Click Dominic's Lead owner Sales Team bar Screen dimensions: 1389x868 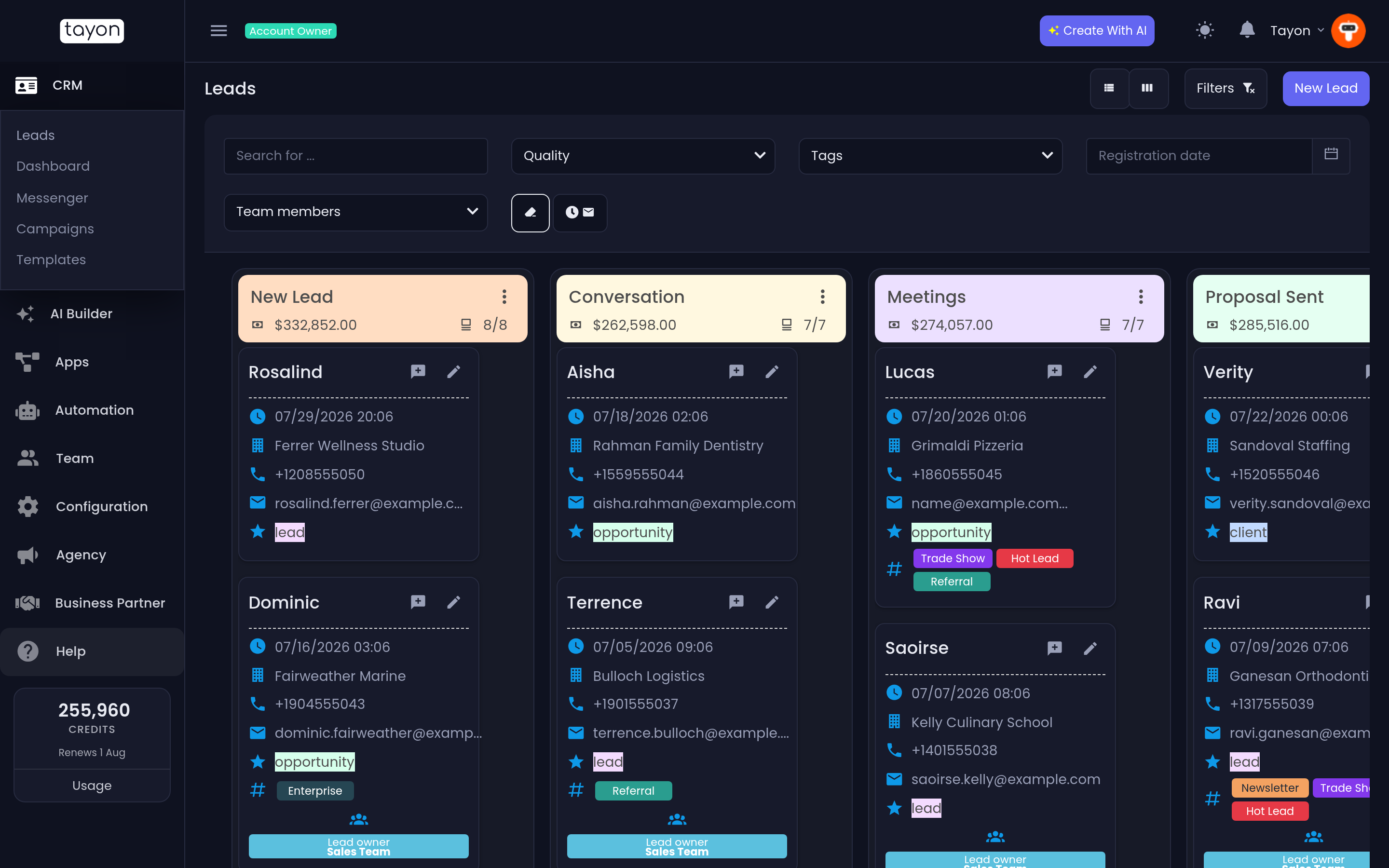click(359, 847)
